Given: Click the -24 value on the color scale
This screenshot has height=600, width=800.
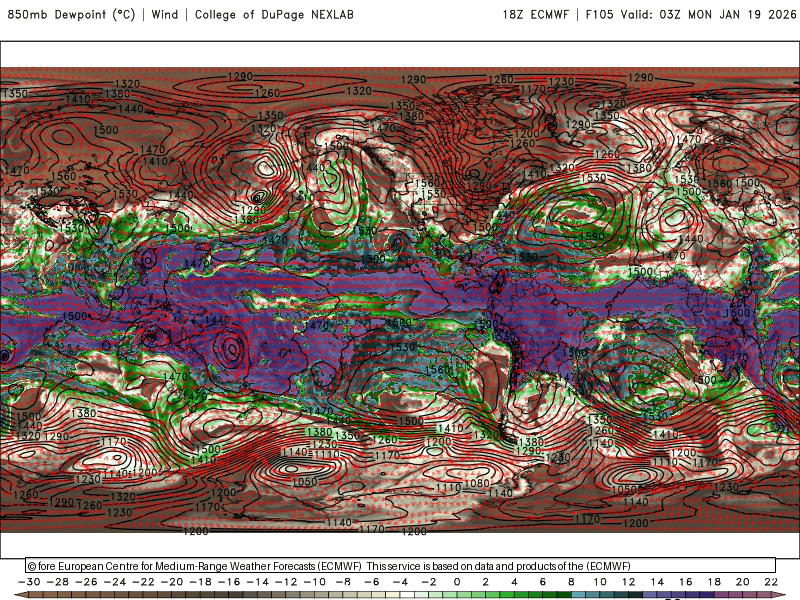Looking at the screenshot, I should (x=115, y=582).
